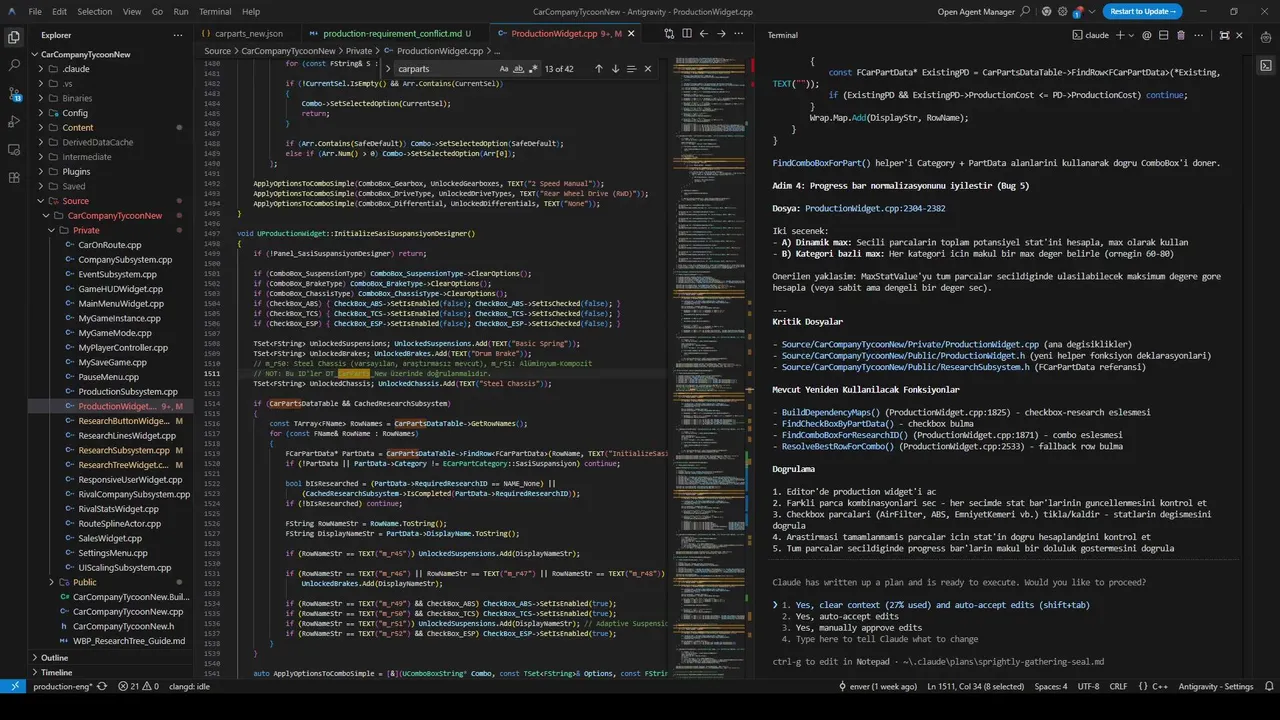Toggle Match Whole Word in find widget

pyautogui.click(x=519, y=69)
